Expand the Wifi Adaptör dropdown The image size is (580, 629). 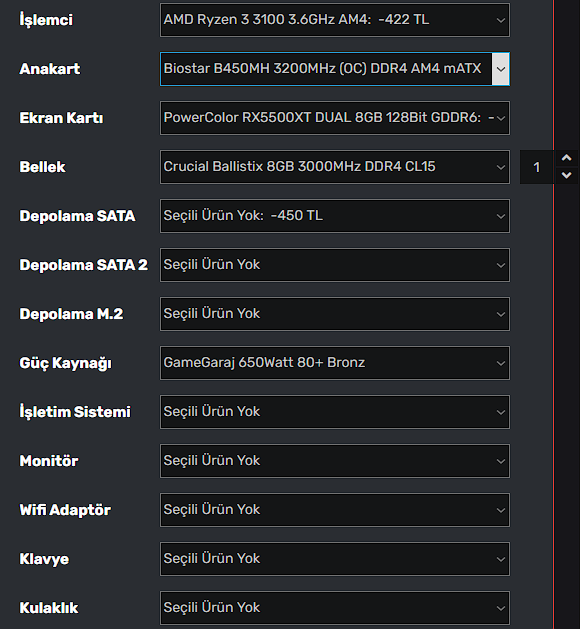(x=335, y=510)
